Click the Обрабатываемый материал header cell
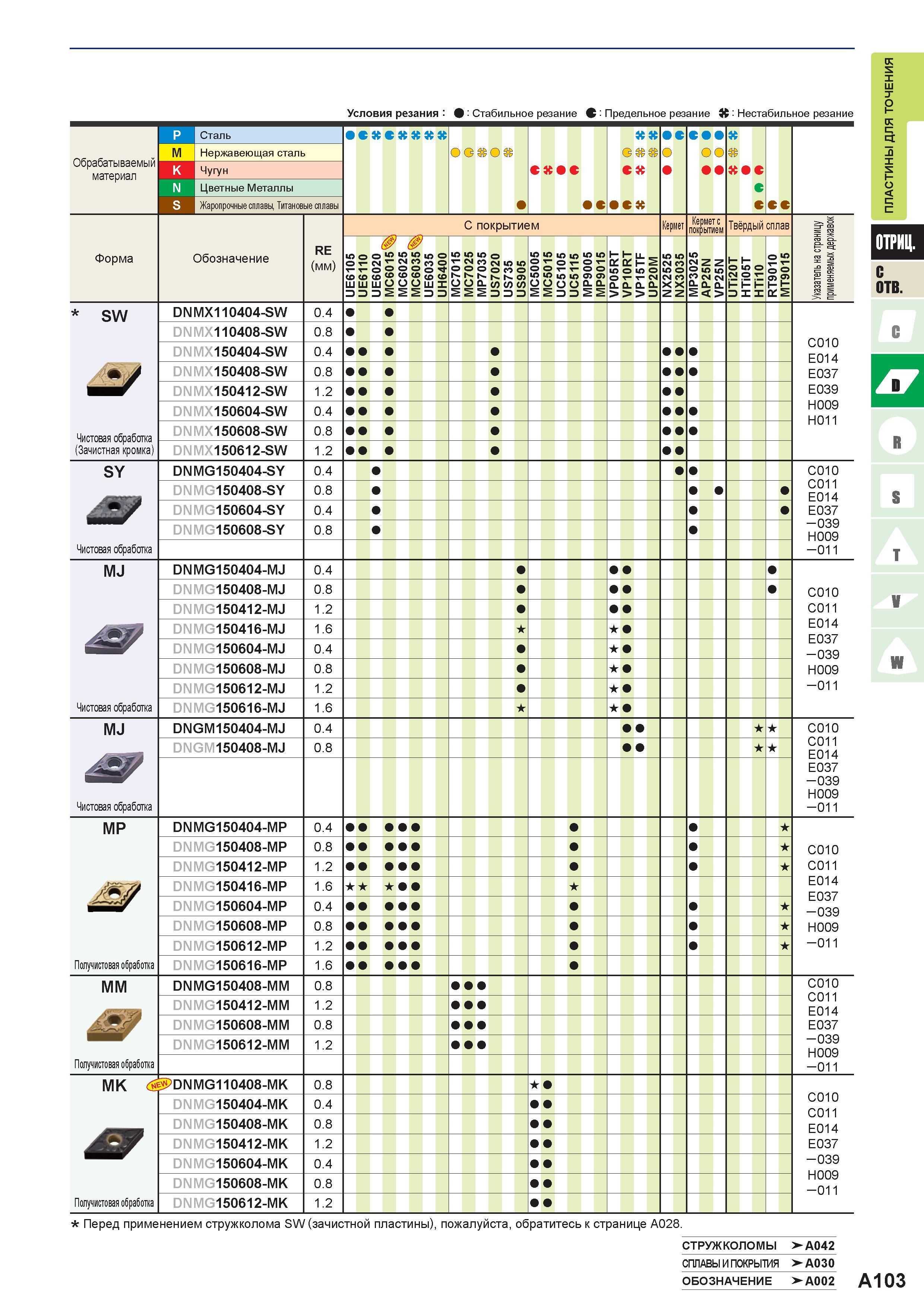This screenshot has height=1307, width=924. (x=114, y=170)
